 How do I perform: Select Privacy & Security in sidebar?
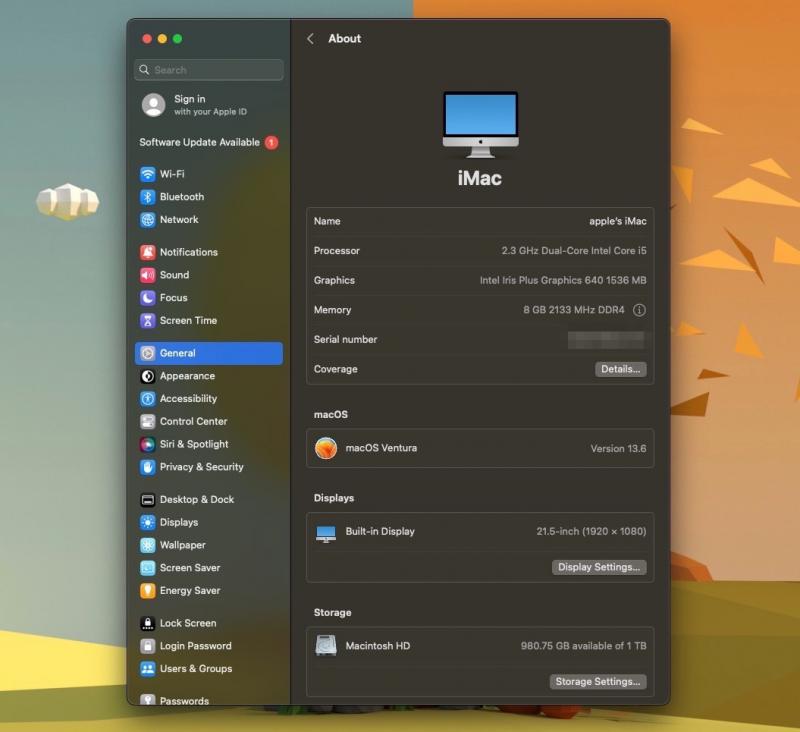201,467
